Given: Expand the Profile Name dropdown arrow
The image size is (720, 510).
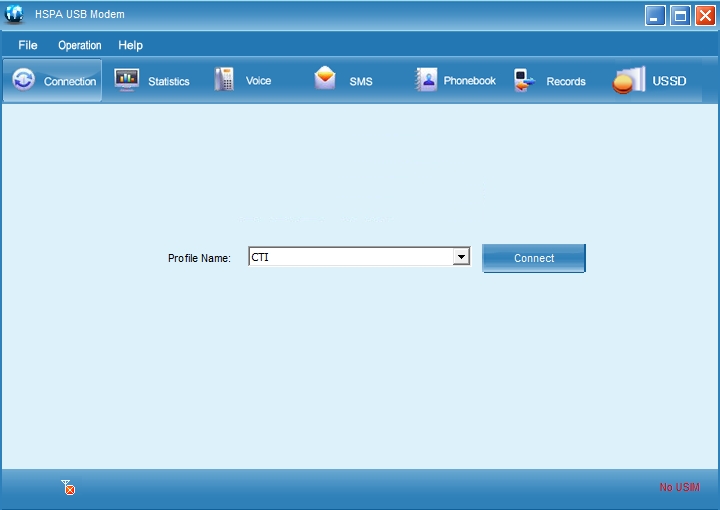Looking at the screenshot, I should [x=461, y=257].
